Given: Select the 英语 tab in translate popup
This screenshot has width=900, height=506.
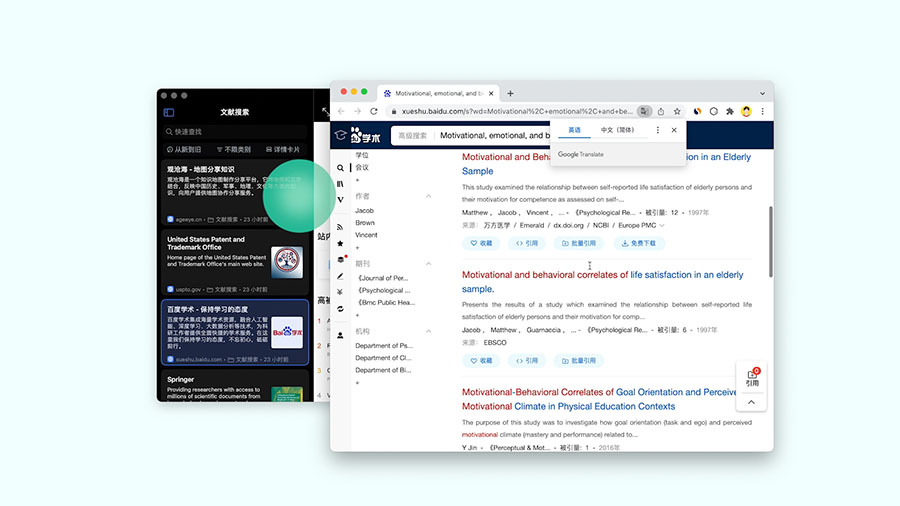Looking at the screenshot, I should [x=574, y=130].
